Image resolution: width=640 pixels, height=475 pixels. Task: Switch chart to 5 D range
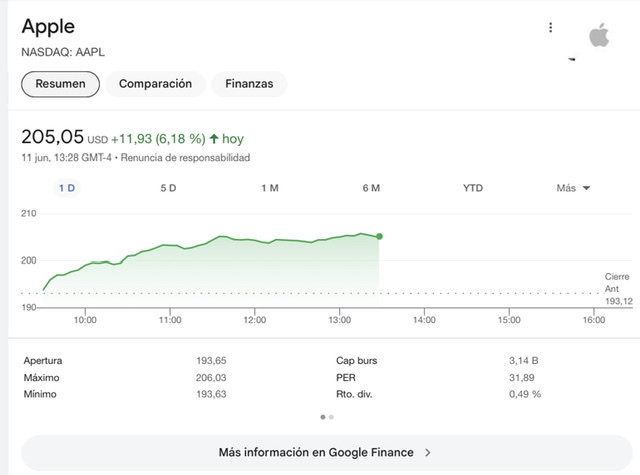pos(168,188)
